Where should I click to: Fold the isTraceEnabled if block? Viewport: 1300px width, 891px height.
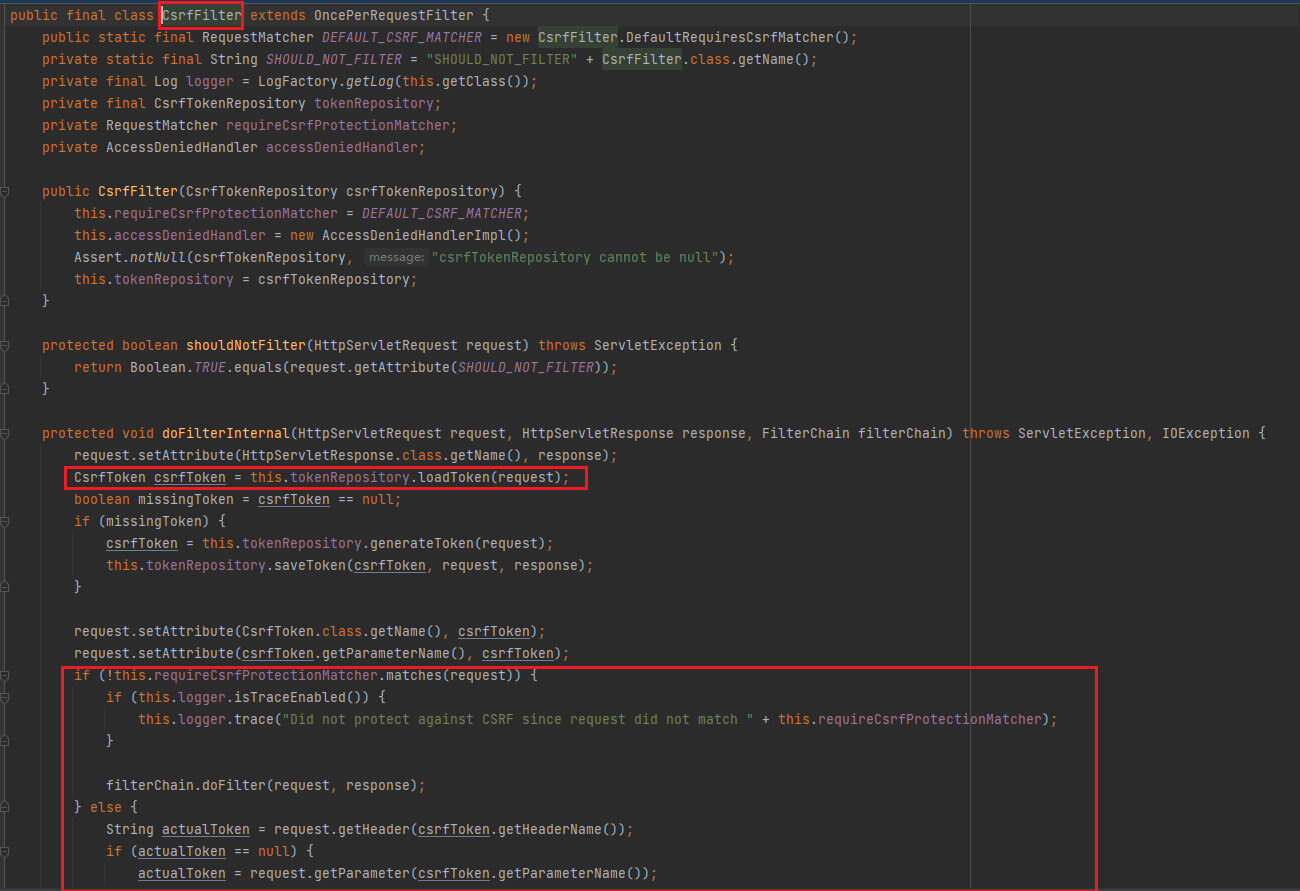(x=5, y=697)
